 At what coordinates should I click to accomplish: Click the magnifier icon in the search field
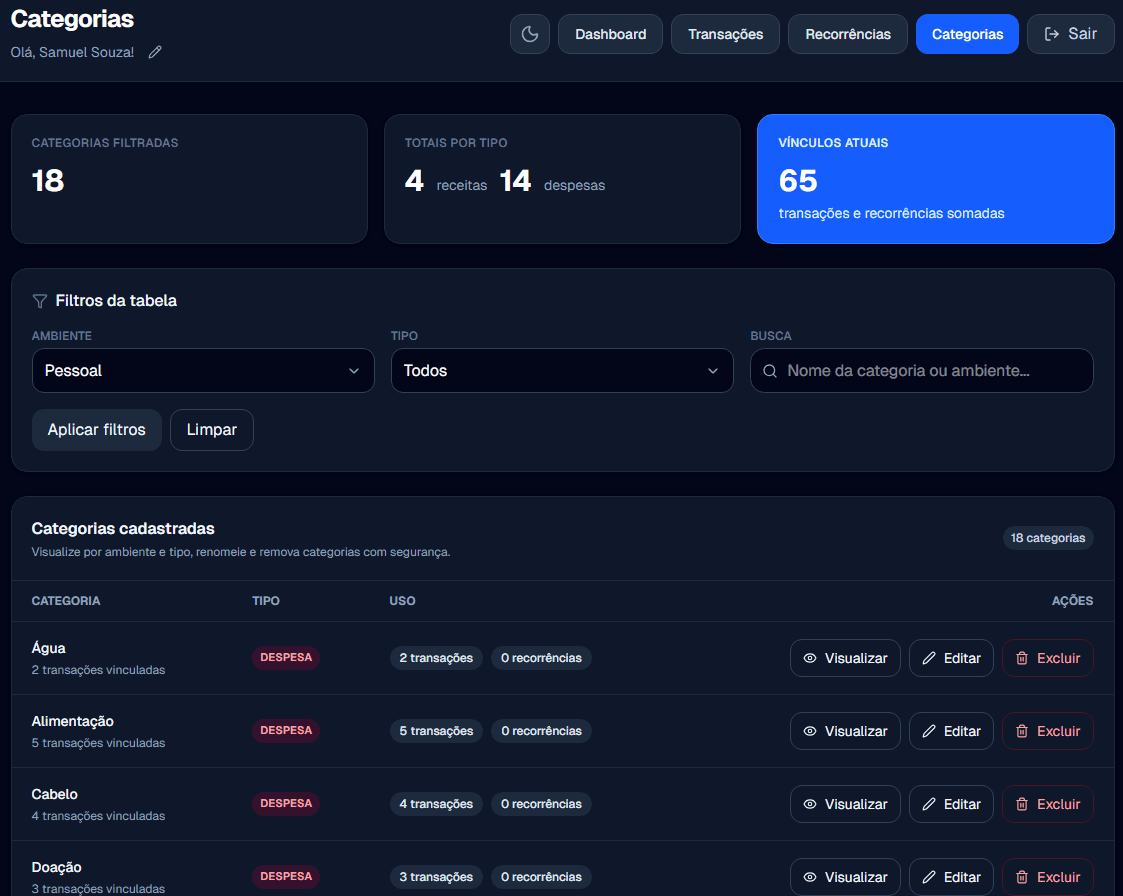click(770, 371)
